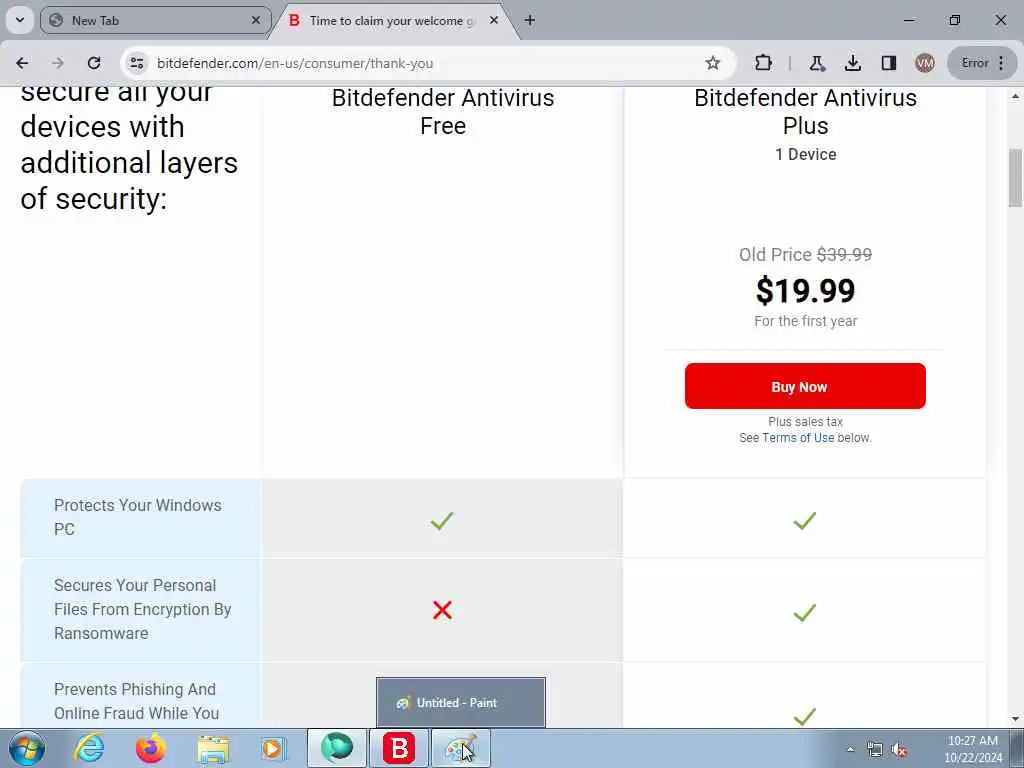The image size is (1024, 768).
Task: Open the taskbar clock and date
Action: click(x=972, y=749)
